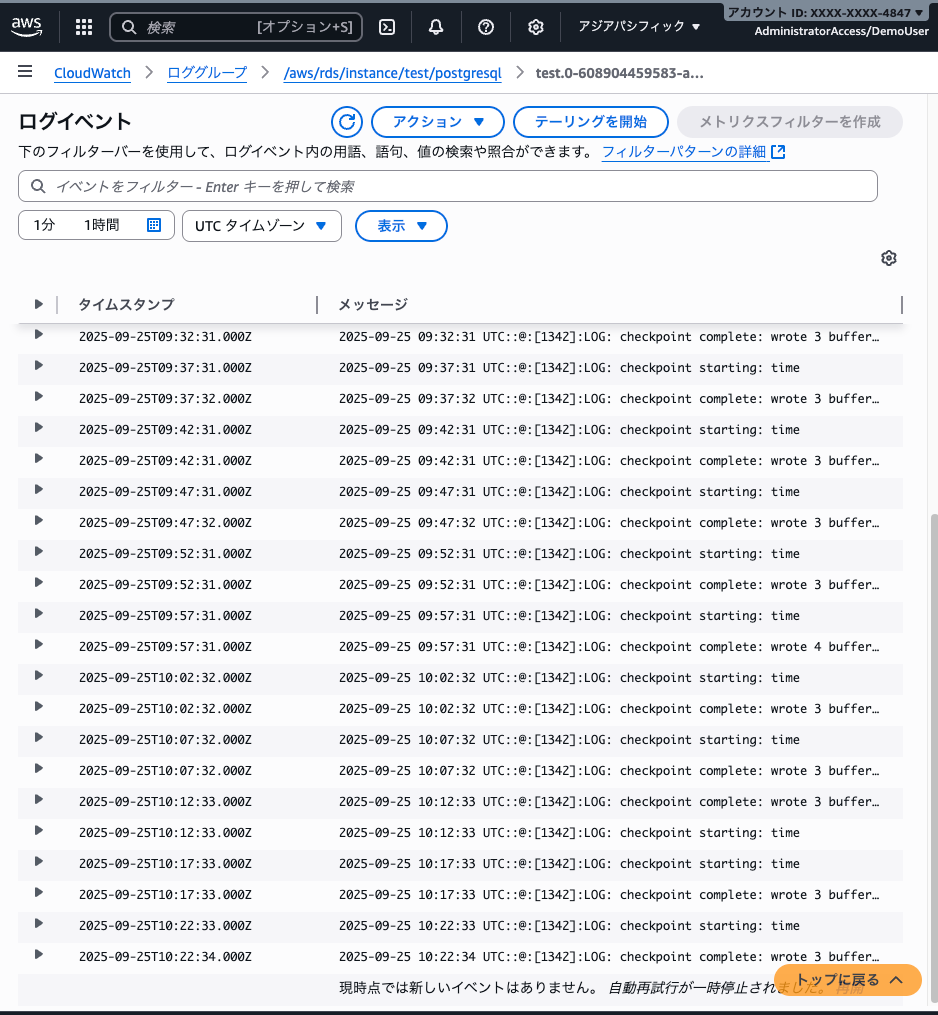The height and width of the screenshot is (1015, 938).
Task: Open the 表示 display dropdown
Action: click(x=401, y=226)
